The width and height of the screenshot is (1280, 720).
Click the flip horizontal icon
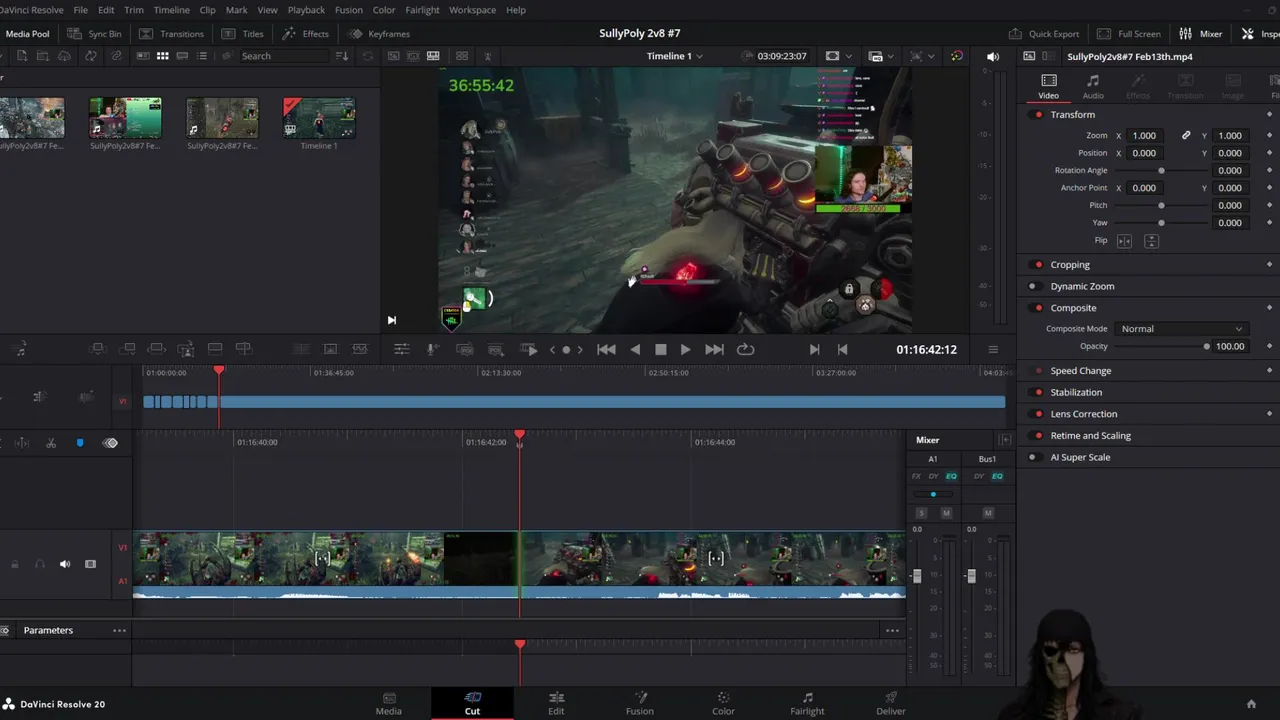[x=1124, y=241]
